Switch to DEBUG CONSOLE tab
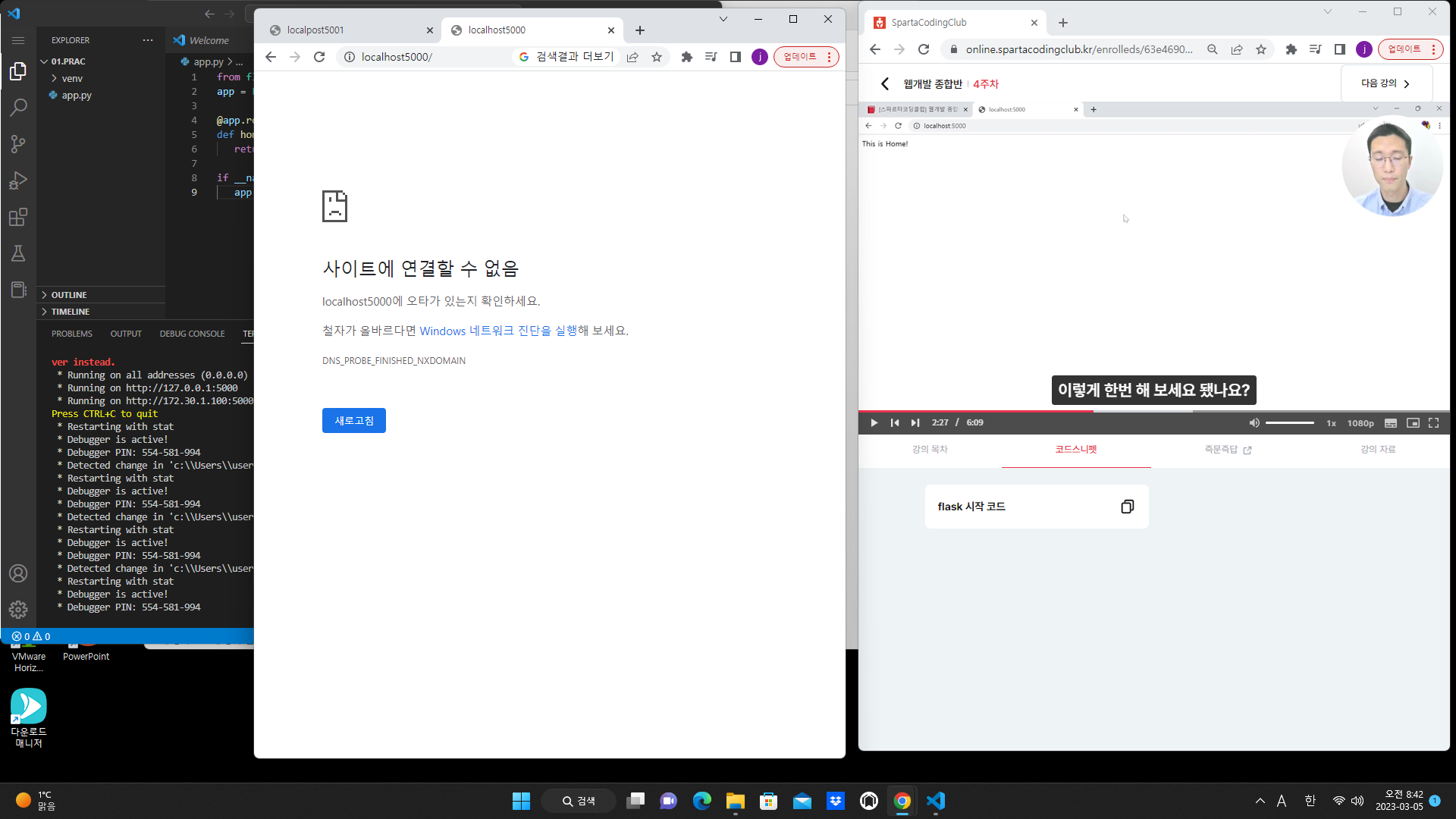The width and height of the screenshot is (1456, 819). [192, 334]
